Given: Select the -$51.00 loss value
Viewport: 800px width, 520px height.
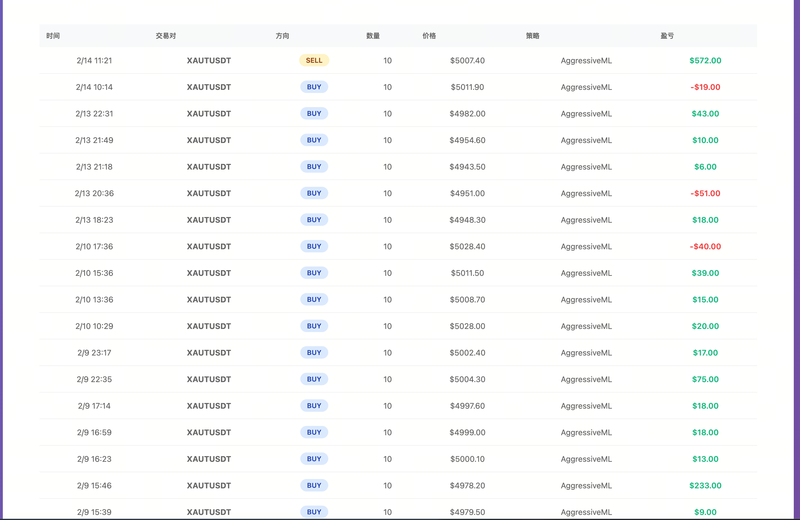Looking at the screenshot, I should coord(705,193).
